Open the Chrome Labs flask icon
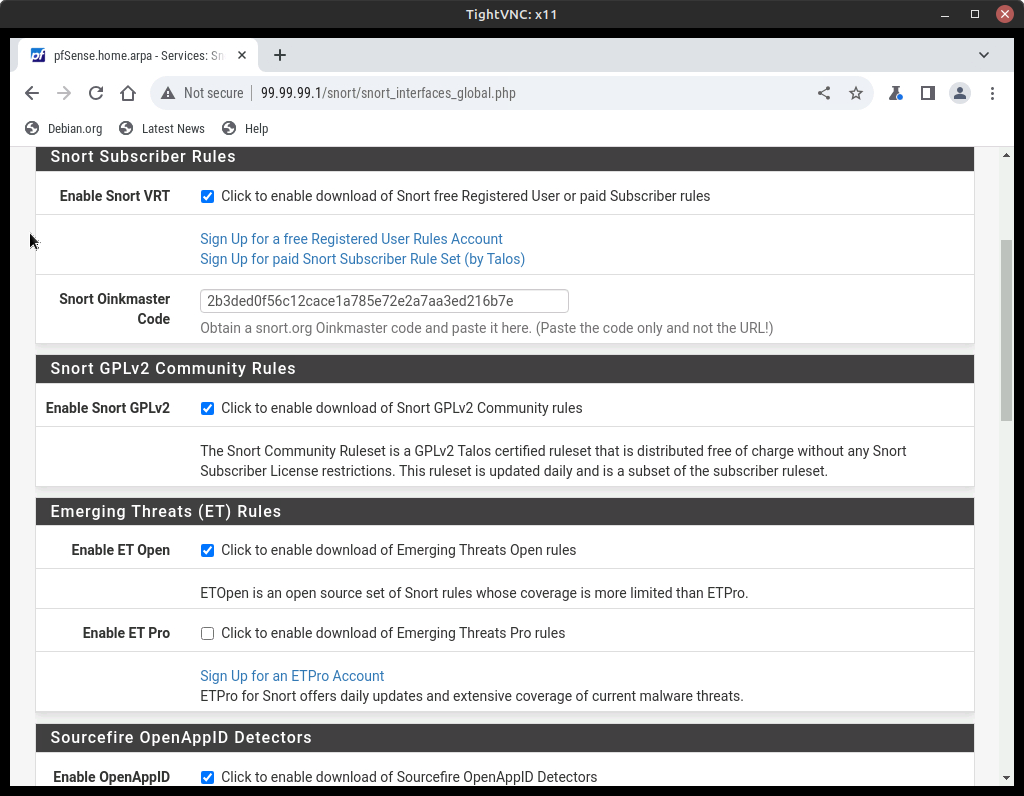This screenshot has width=1024, height=796. click(895, 93)
